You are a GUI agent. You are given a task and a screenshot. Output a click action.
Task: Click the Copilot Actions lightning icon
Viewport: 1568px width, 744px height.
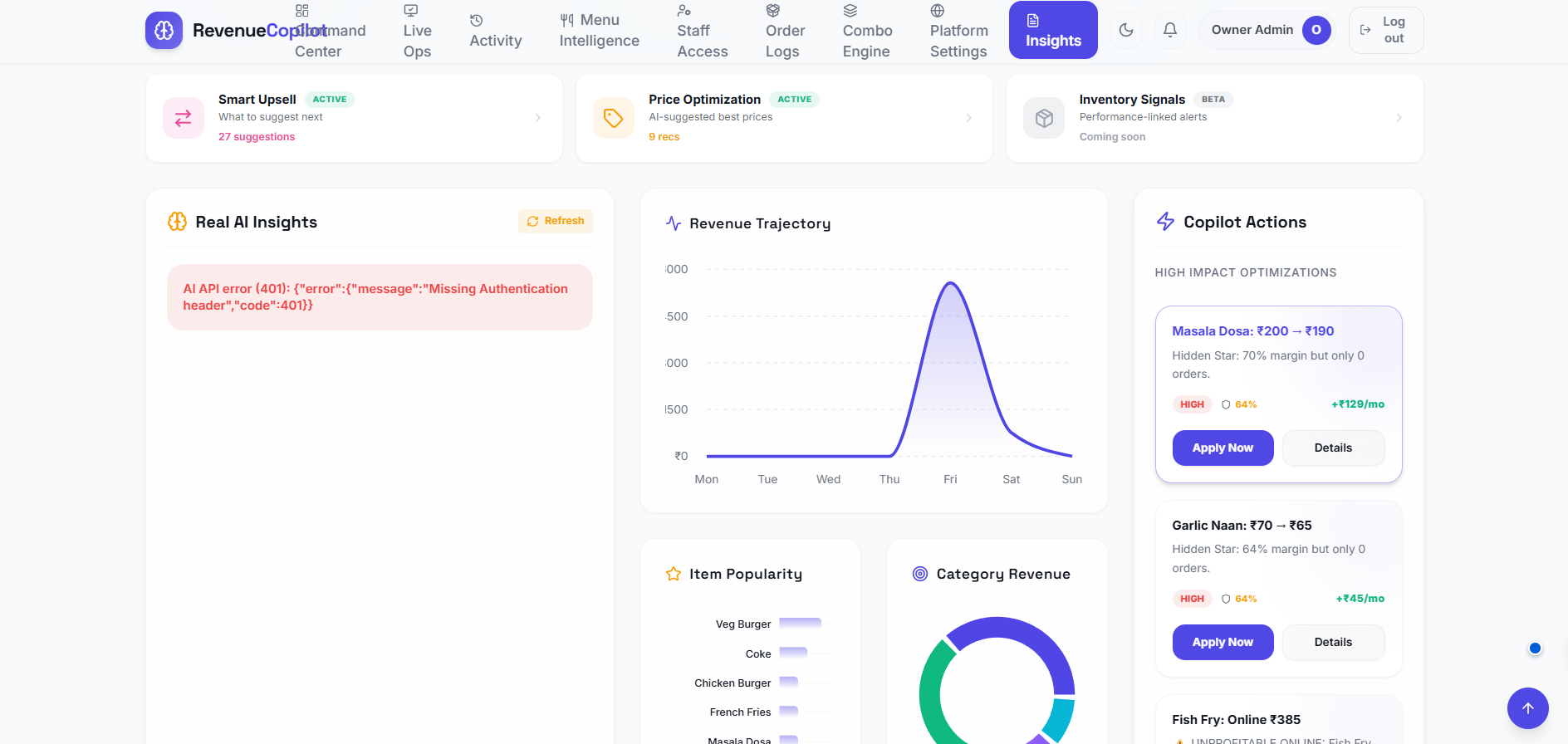1166,222
